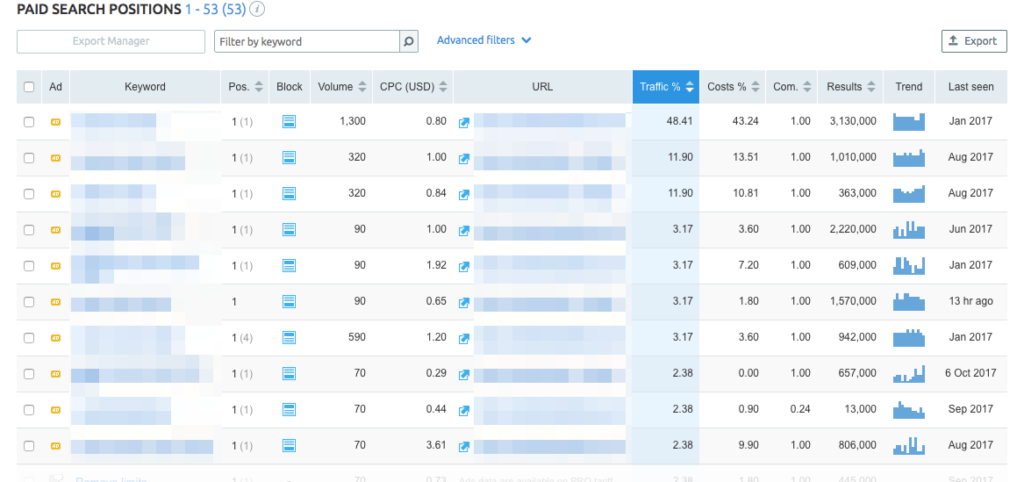The image size is (1024, 482).
Task: Expand the Advanced filters dropdown
Action: 484,40
